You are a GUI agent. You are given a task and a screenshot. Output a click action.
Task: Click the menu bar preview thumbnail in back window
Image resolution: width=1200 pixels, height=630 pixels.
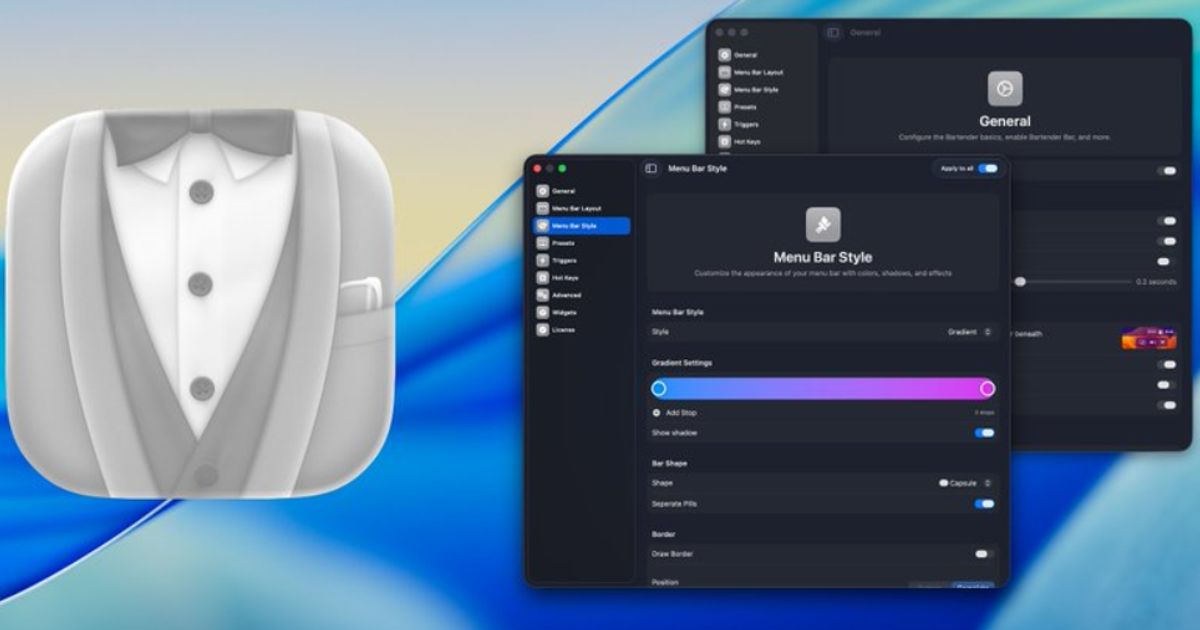click(1149, 337)
